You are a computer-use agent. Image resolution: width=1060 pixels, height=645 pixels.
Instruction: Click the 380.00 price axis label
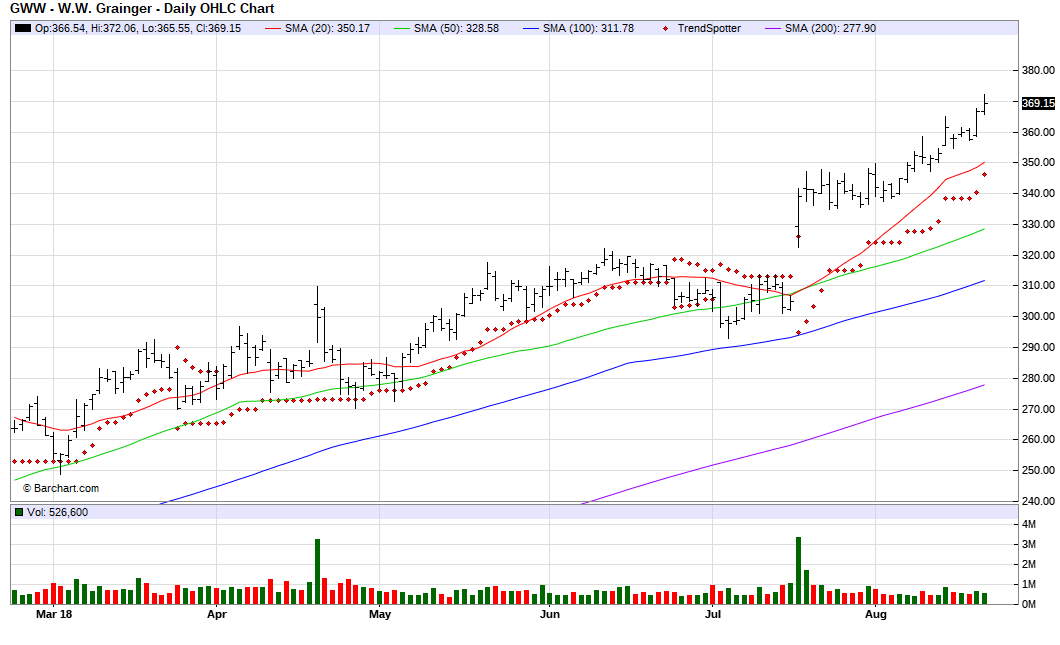1038,70
